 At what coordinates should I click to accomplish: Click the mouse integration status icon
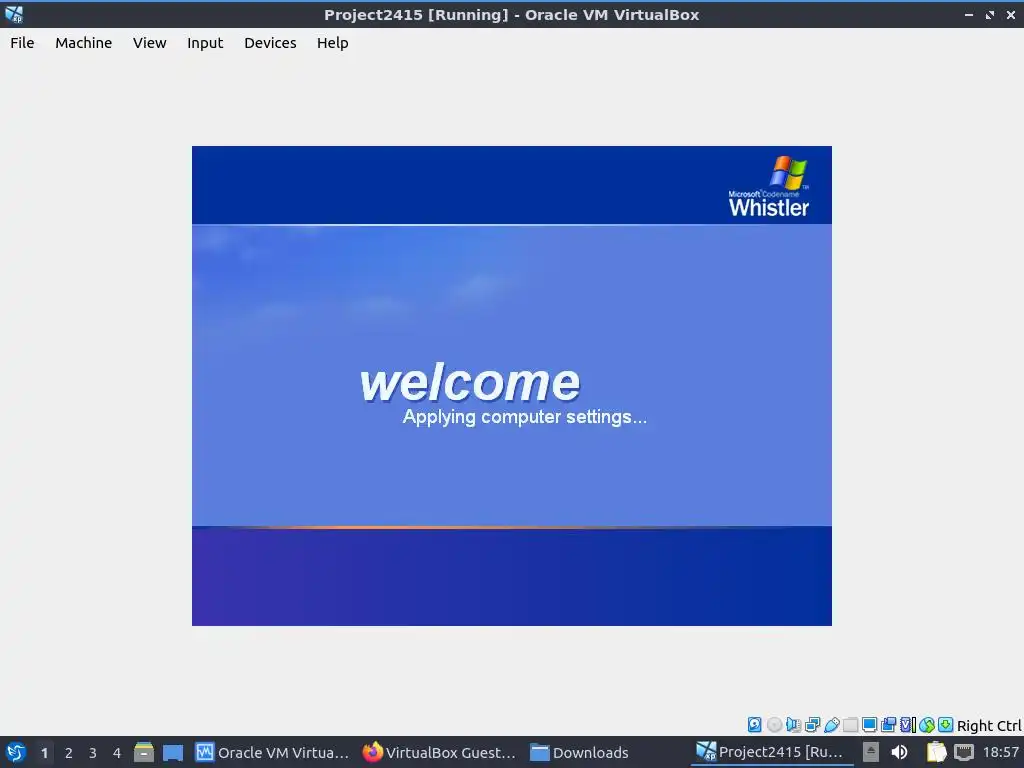coord(927,724)
